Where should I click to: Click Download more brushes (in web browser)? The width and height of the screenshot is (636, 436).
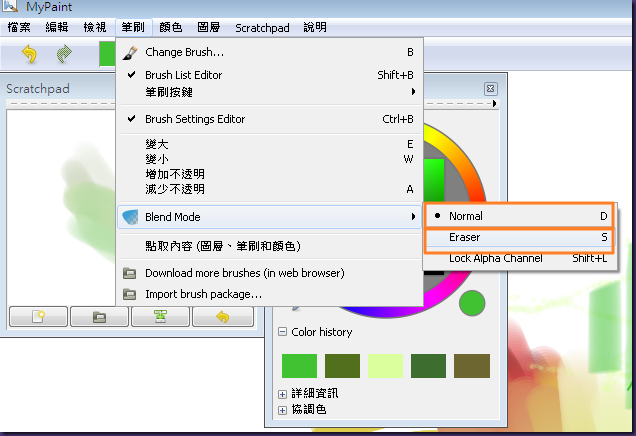click(x=269, y=273)
